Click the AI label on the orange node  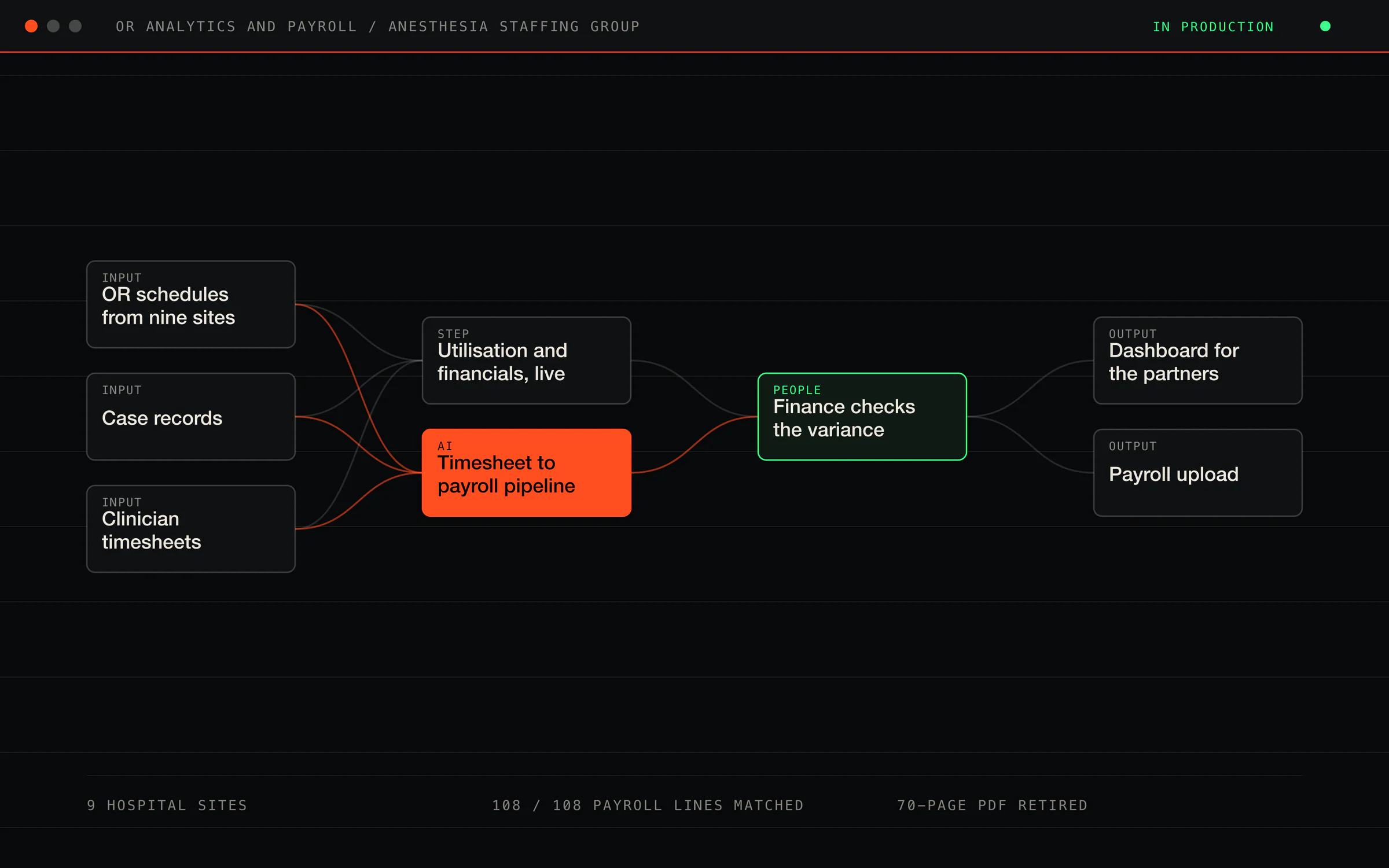444,446
